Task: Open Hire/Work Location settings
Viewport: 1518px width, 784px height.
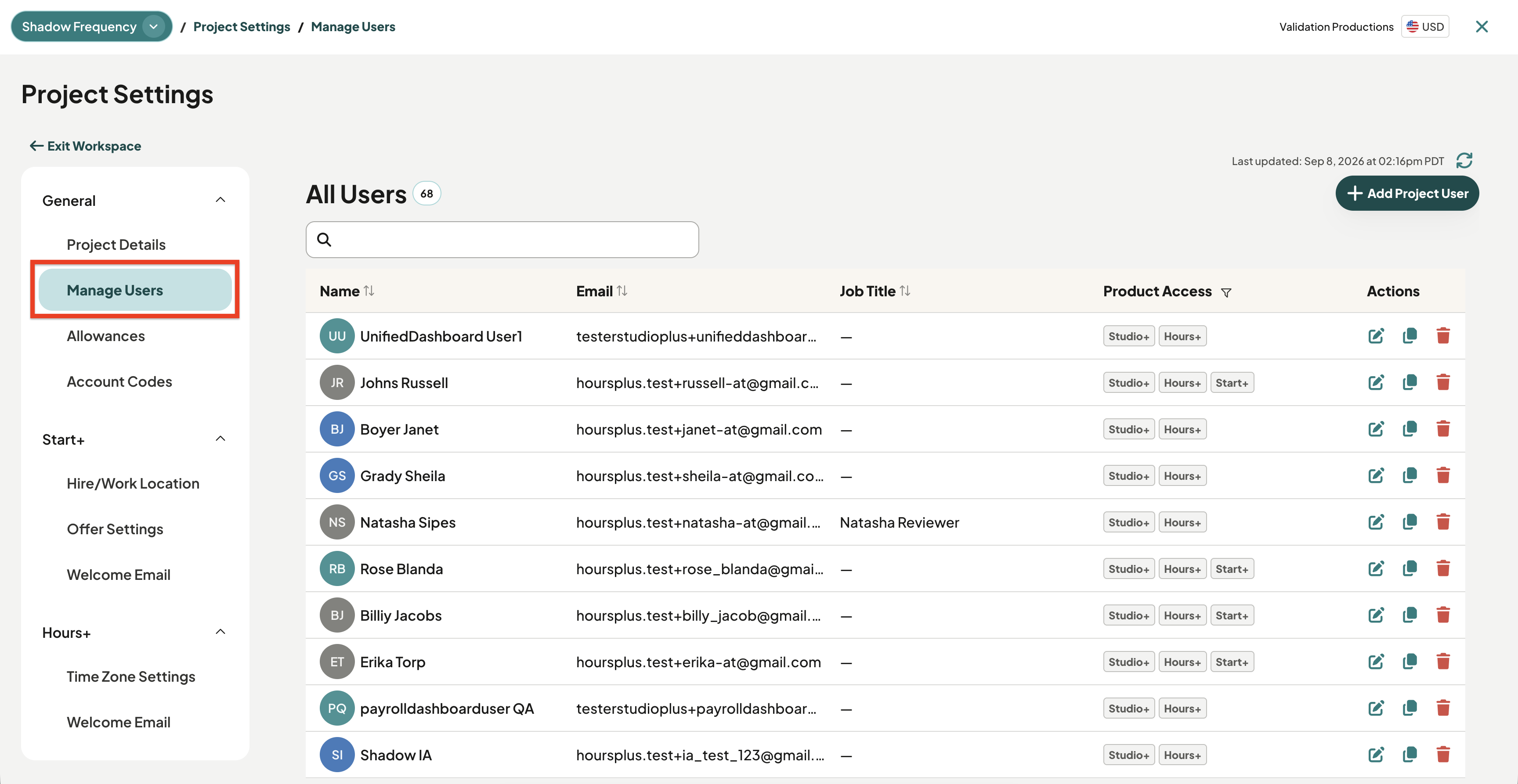Action: 133,484
